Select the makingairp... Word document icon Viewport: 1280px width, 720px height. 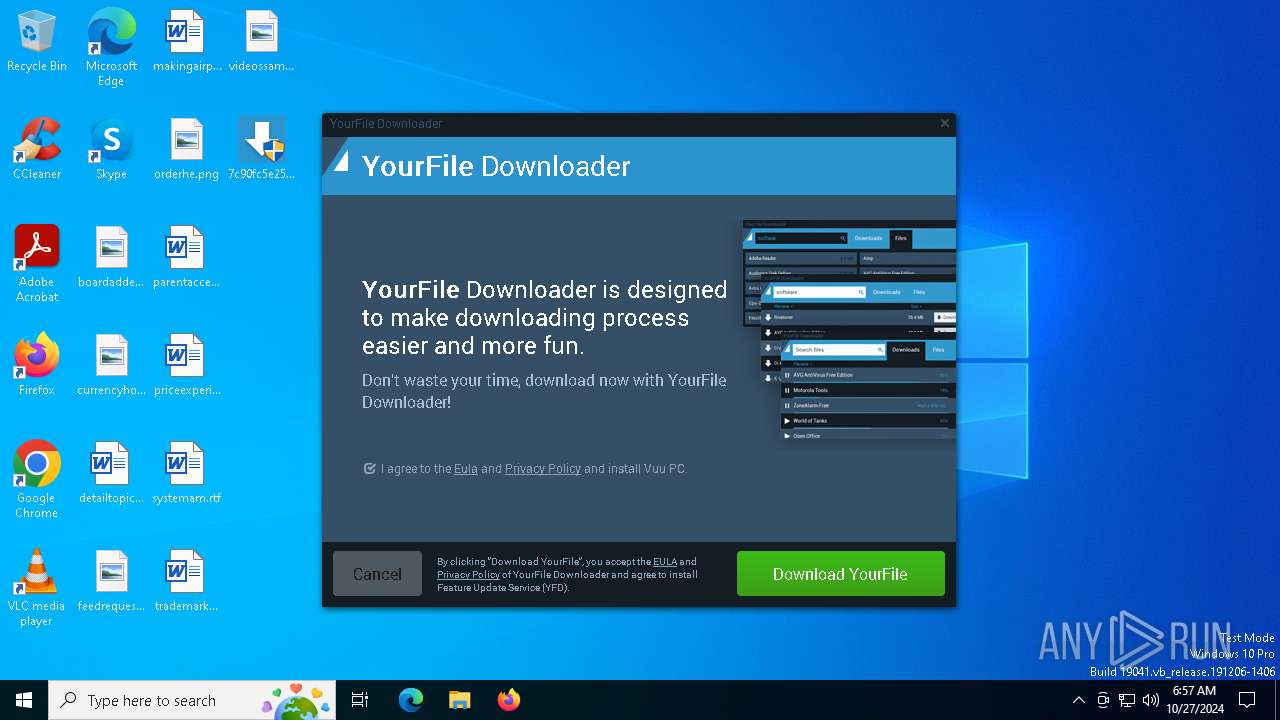click(x=186, y=42)
